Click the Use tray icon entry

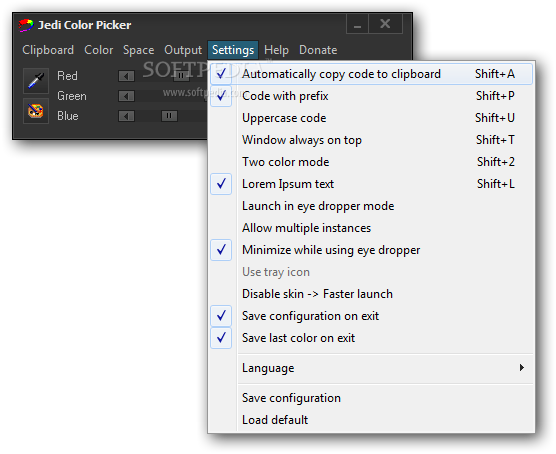tap(372, 272)
